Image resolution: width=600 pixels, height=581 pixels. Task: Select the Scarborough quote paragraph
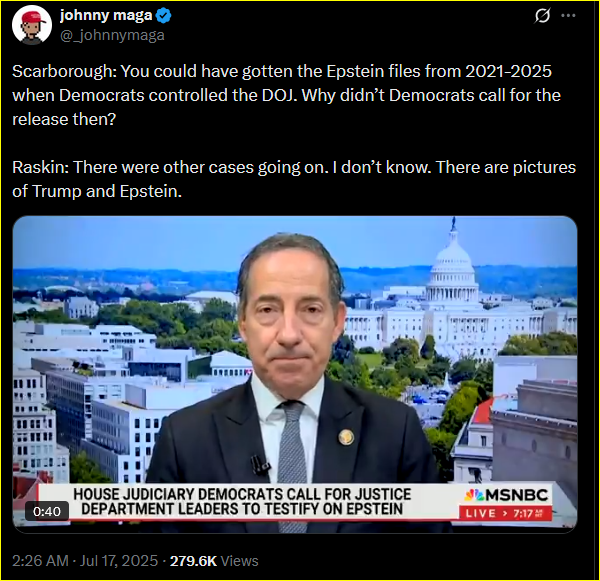pos(286,95)
